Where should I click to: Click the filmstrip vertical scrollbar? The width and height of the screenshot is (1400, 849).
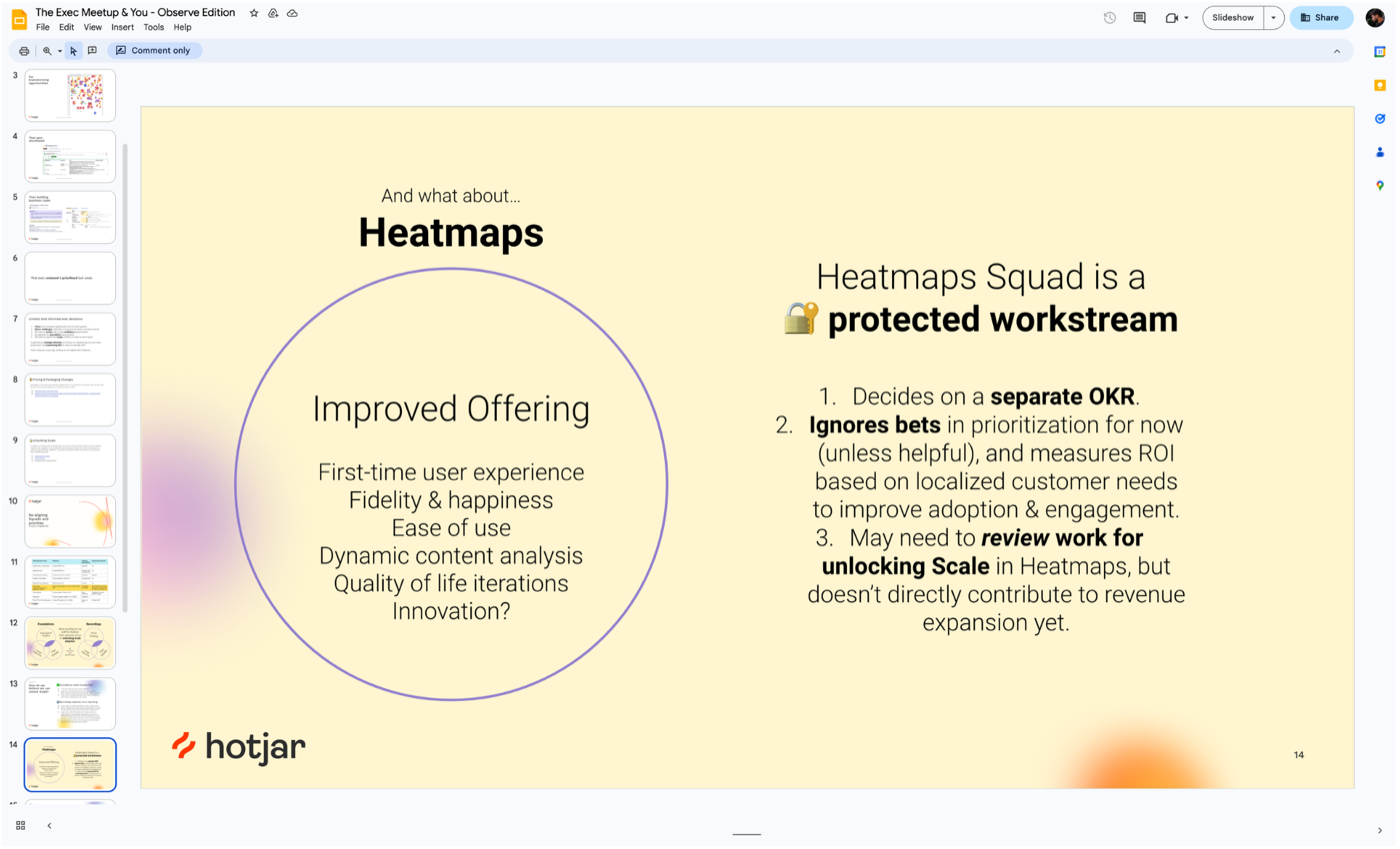tap(125, 378)
